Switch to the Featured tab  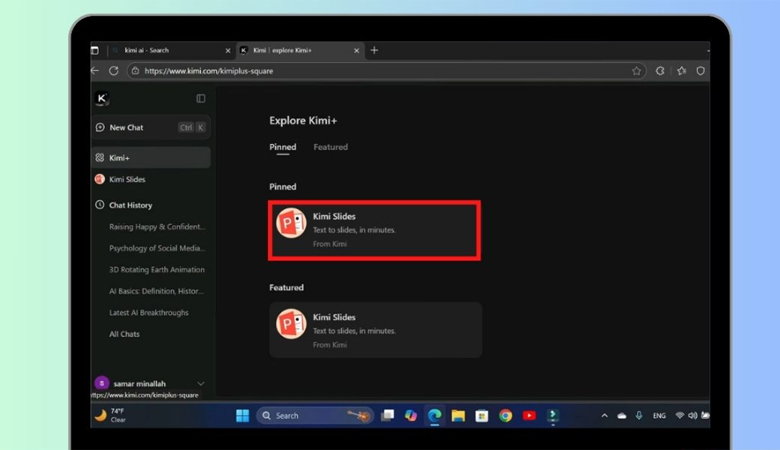click(x=330, y=147)
